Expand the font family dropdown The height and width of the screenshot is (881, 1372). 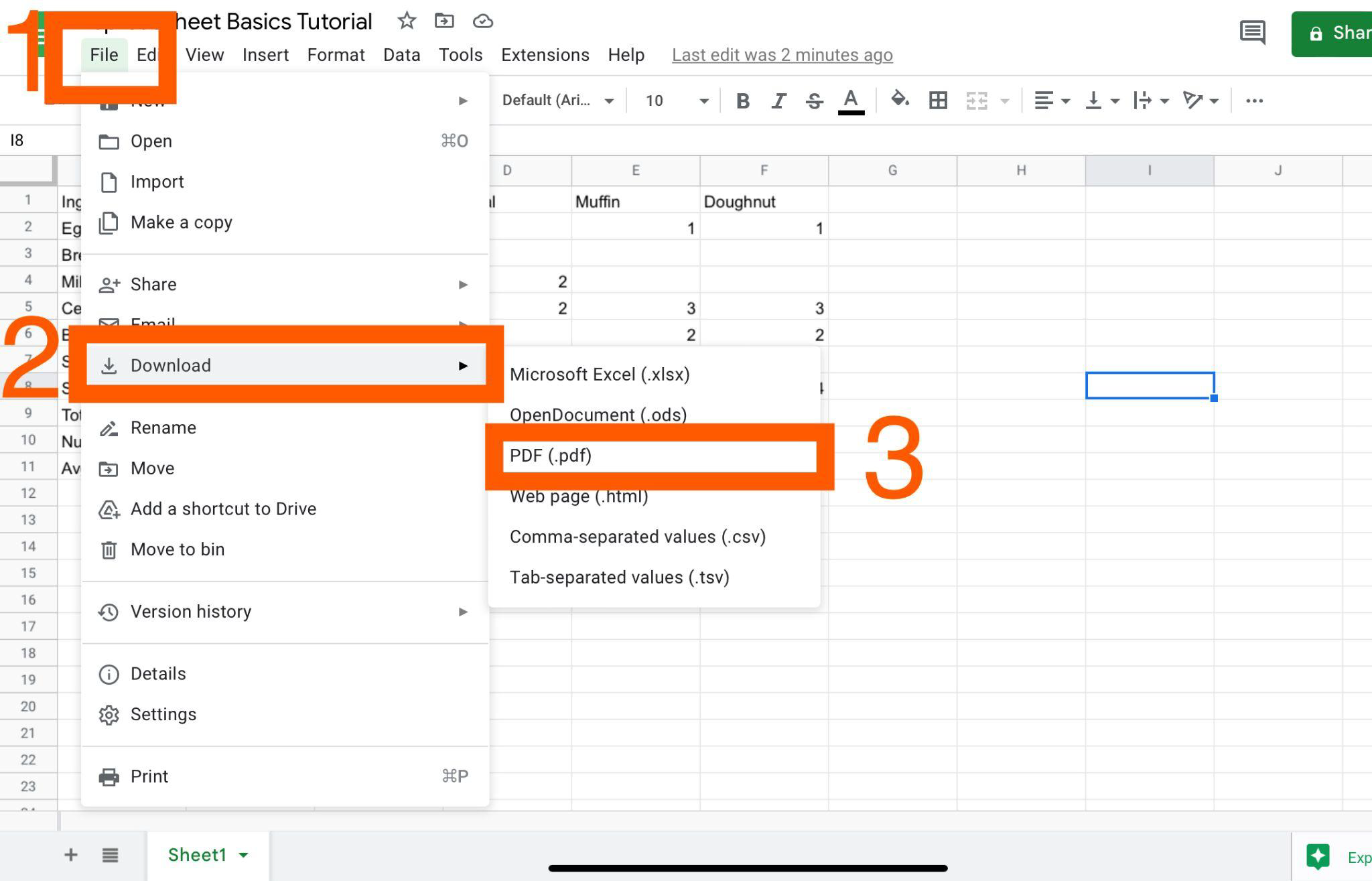click(x=557, y=100)
